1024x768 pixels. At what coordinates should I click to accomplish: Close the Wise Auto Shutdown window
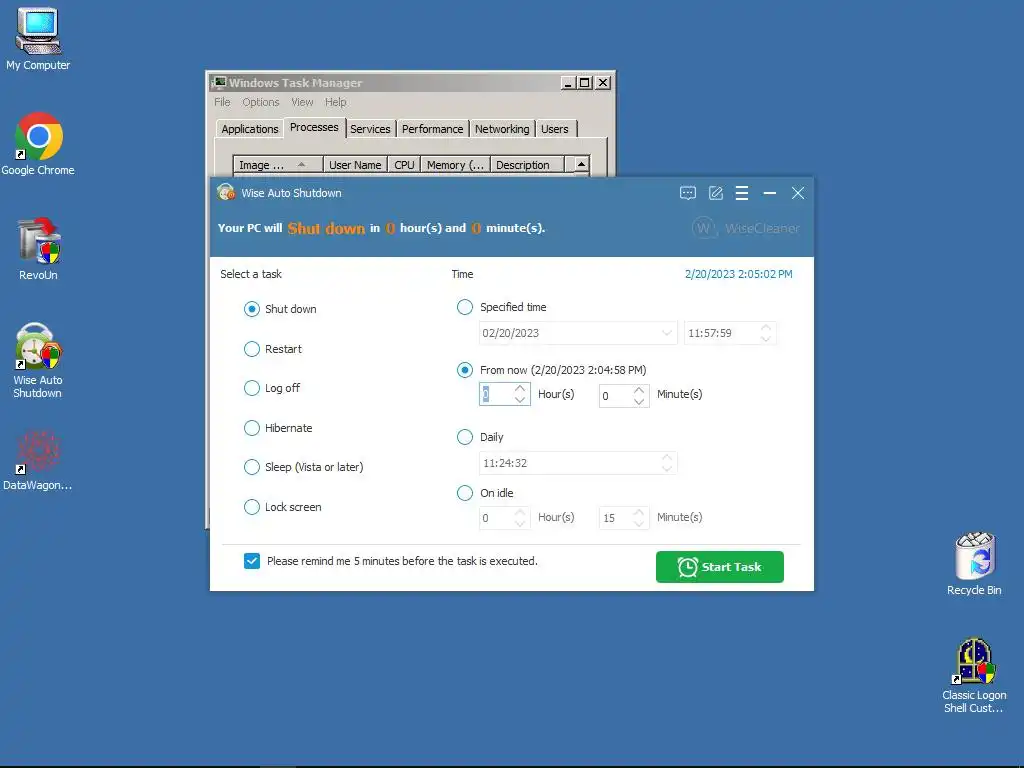(x=798, y=193)
